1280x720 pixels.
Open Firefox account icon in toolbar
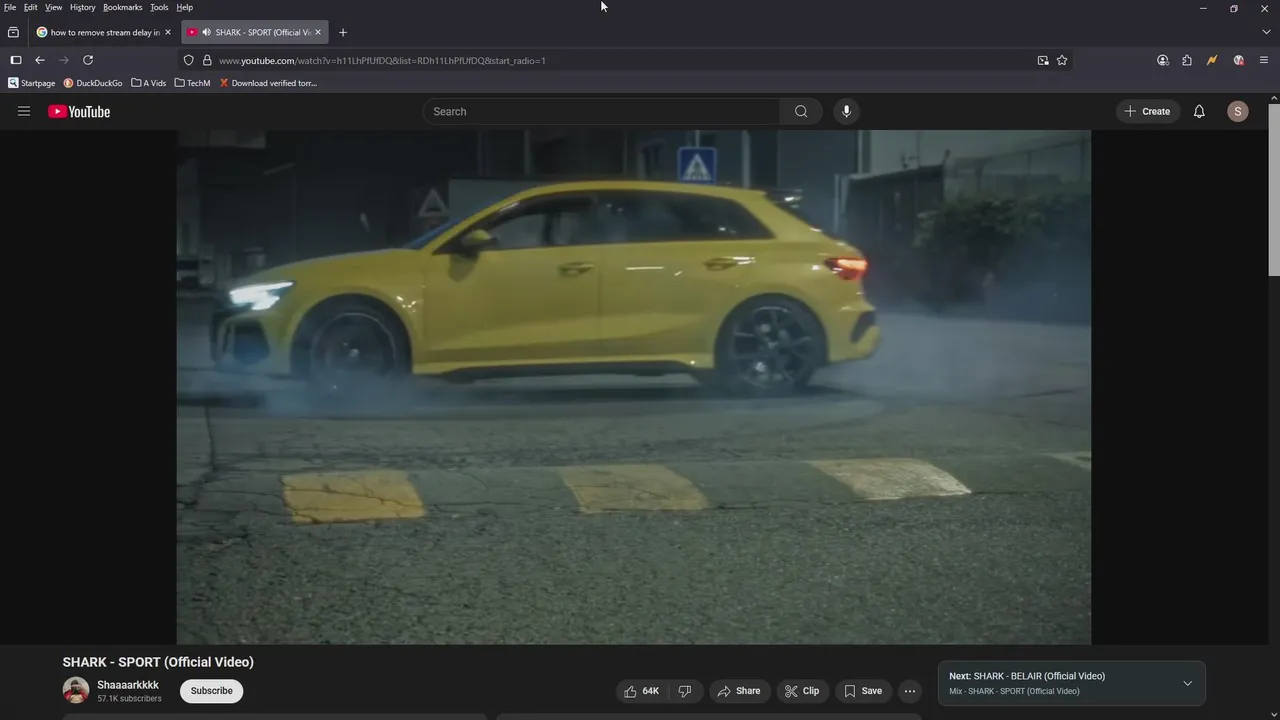(x=1163, y=60)
